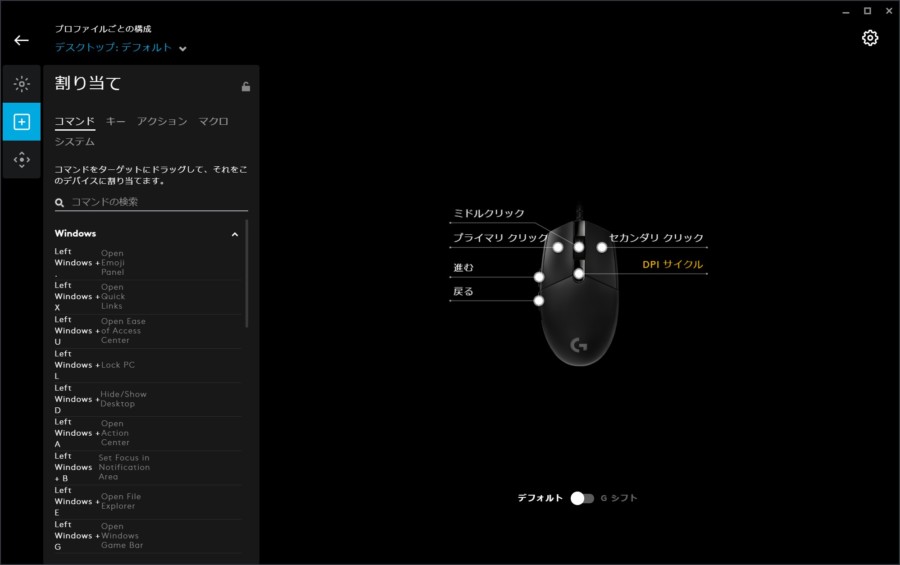Open the LIGHTSYNC lighting sidebar icon

pyautogui.click(x=22, y=84)
